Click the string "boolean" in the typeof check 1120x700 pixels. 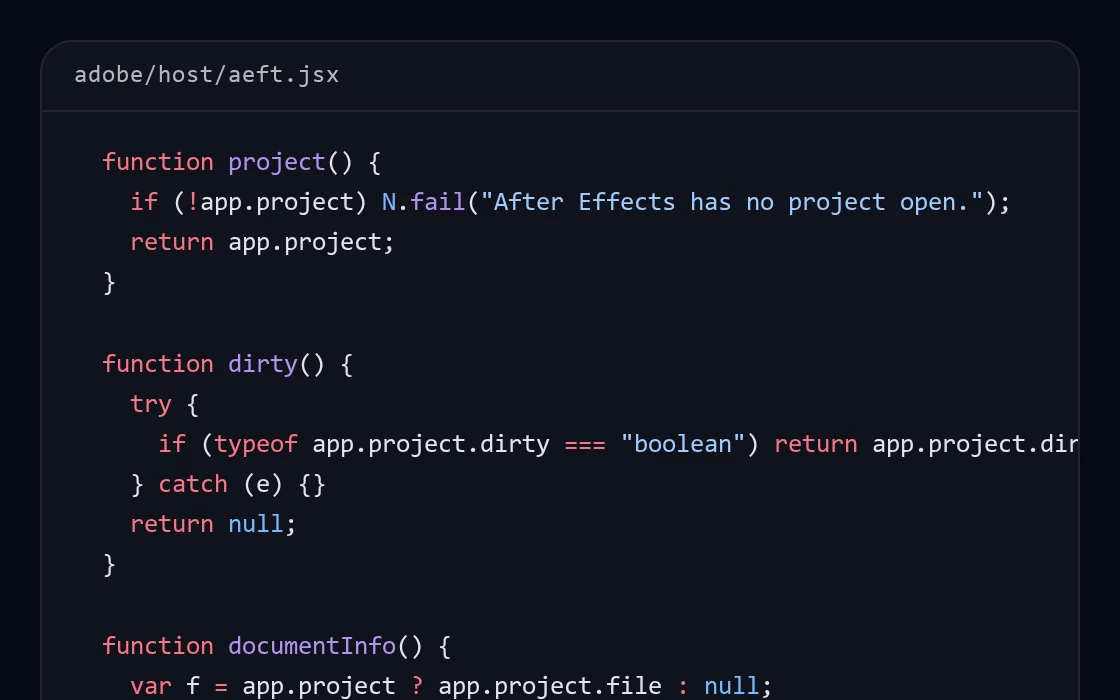pos(683,444)
